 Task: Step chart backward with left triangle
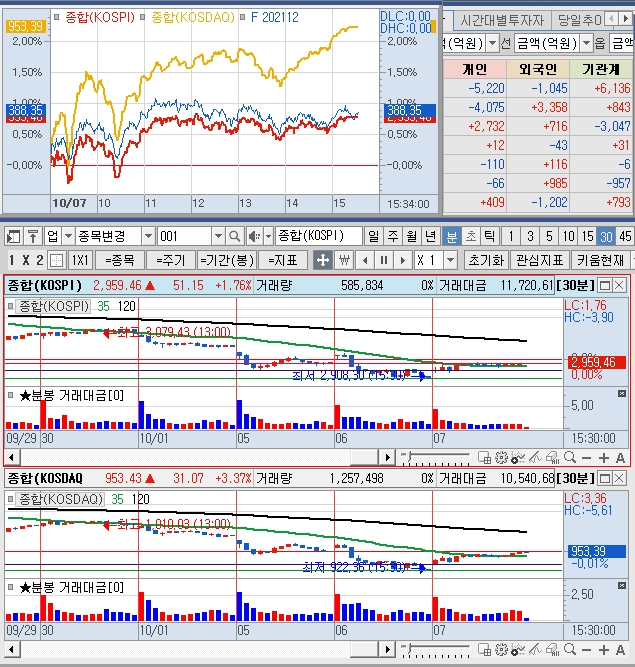coord(365,260)
